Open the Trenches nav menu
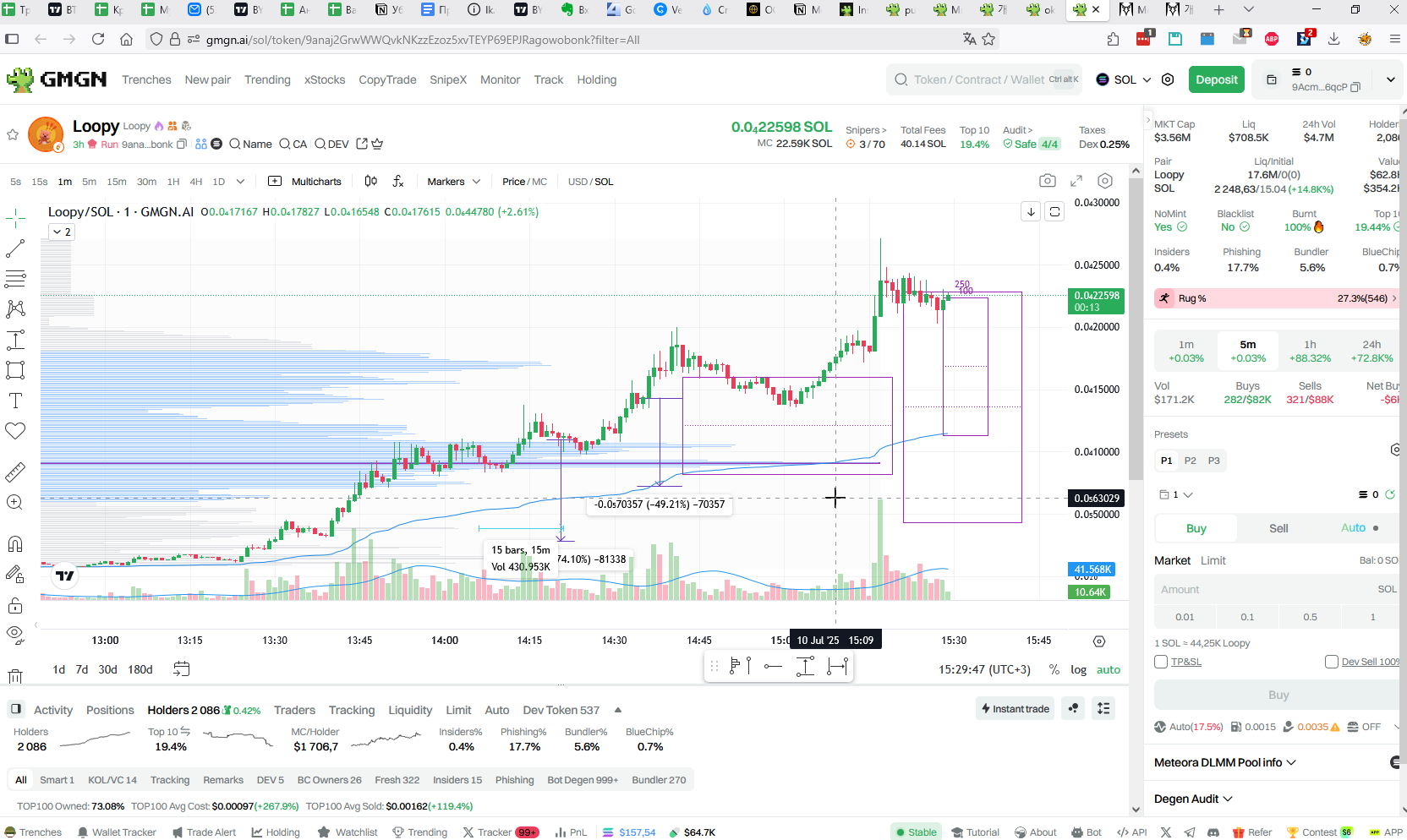1407x840 pixels. [146, 79]
